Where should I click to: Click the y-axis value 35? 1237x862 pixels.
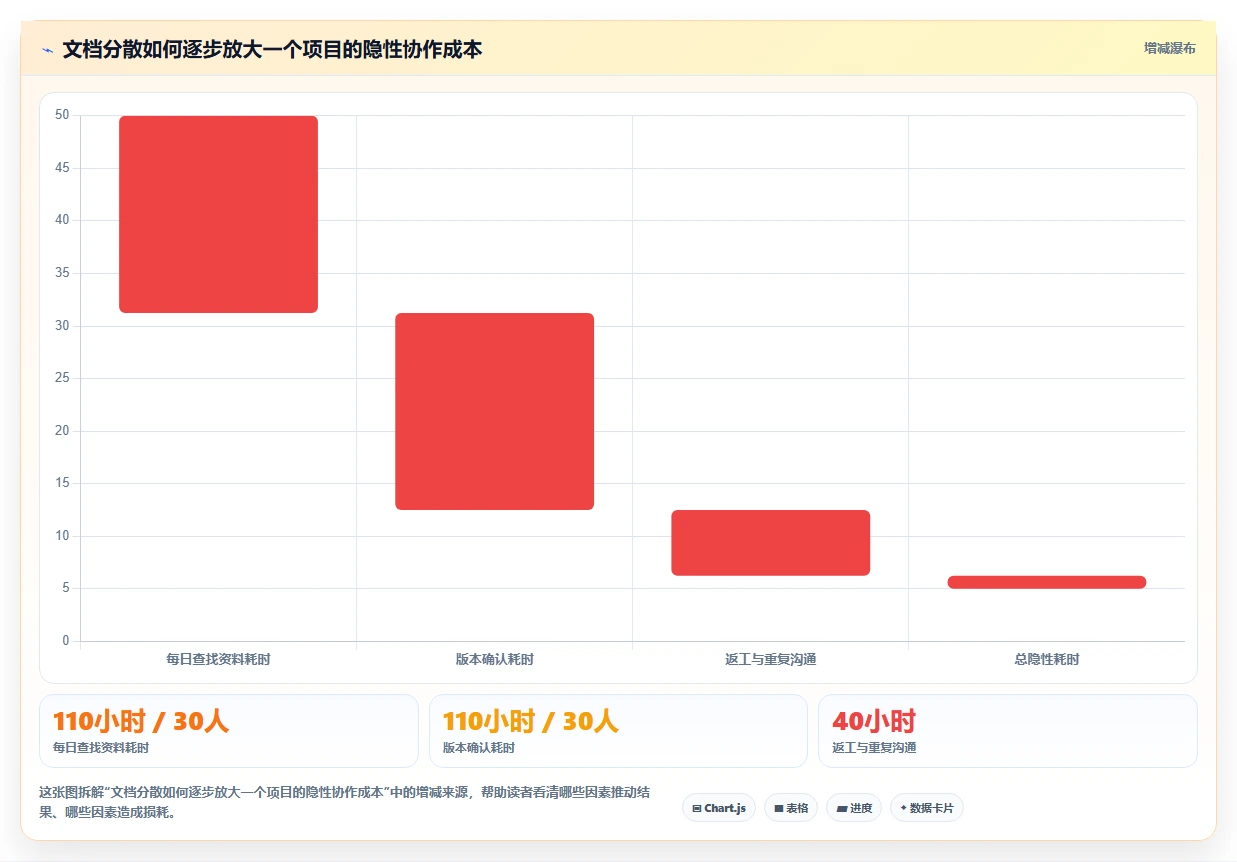(62, 273)
